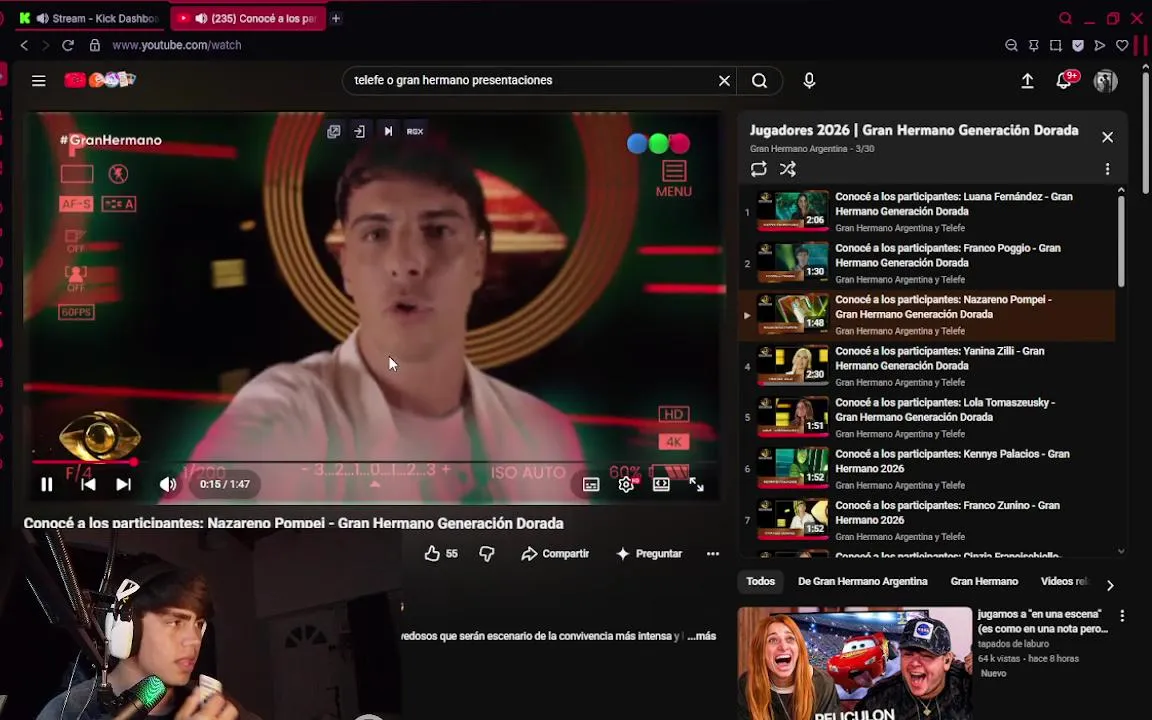Select the Gran Hermano filter chip
1152x720 pixels.
(x=984, y=582)
